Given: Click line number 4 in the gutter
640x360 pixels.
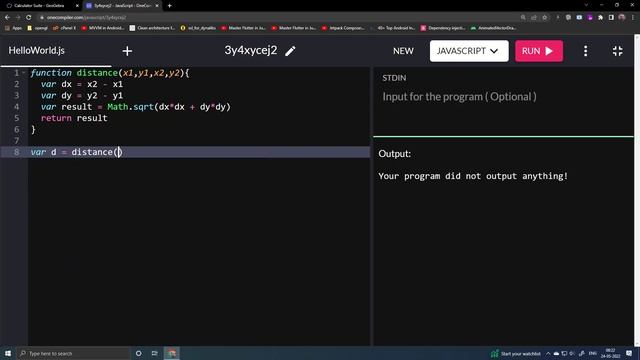Looking at the screenshot, I should point(16,107).
